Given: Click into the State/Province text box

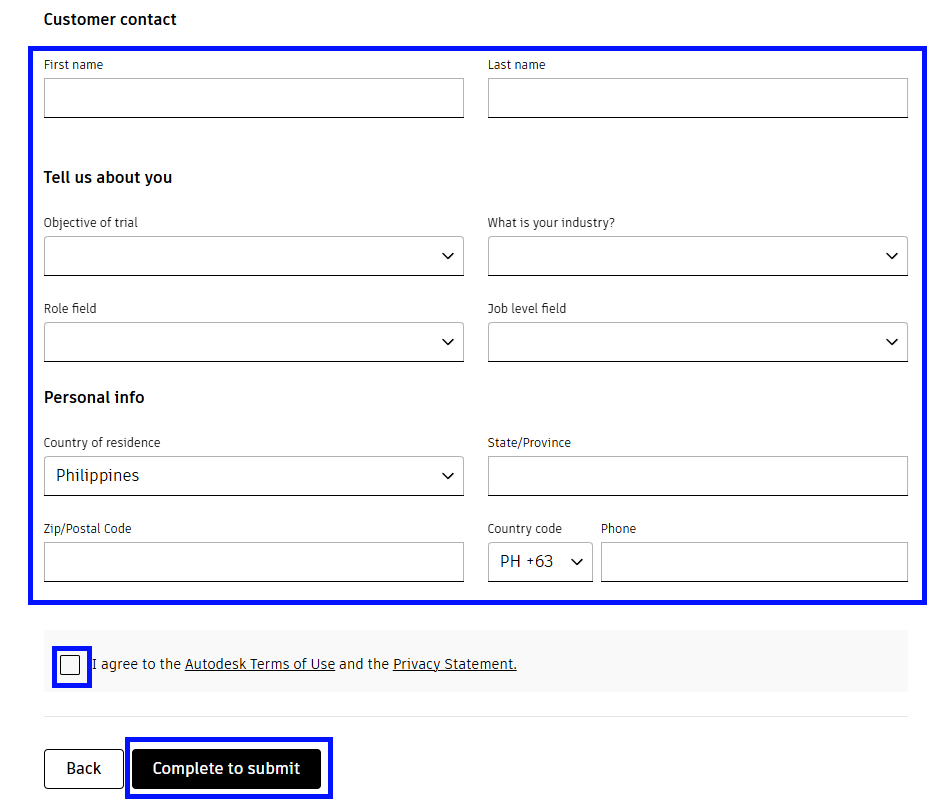Looking at the screenshot, I should click(x=697, y=476).
